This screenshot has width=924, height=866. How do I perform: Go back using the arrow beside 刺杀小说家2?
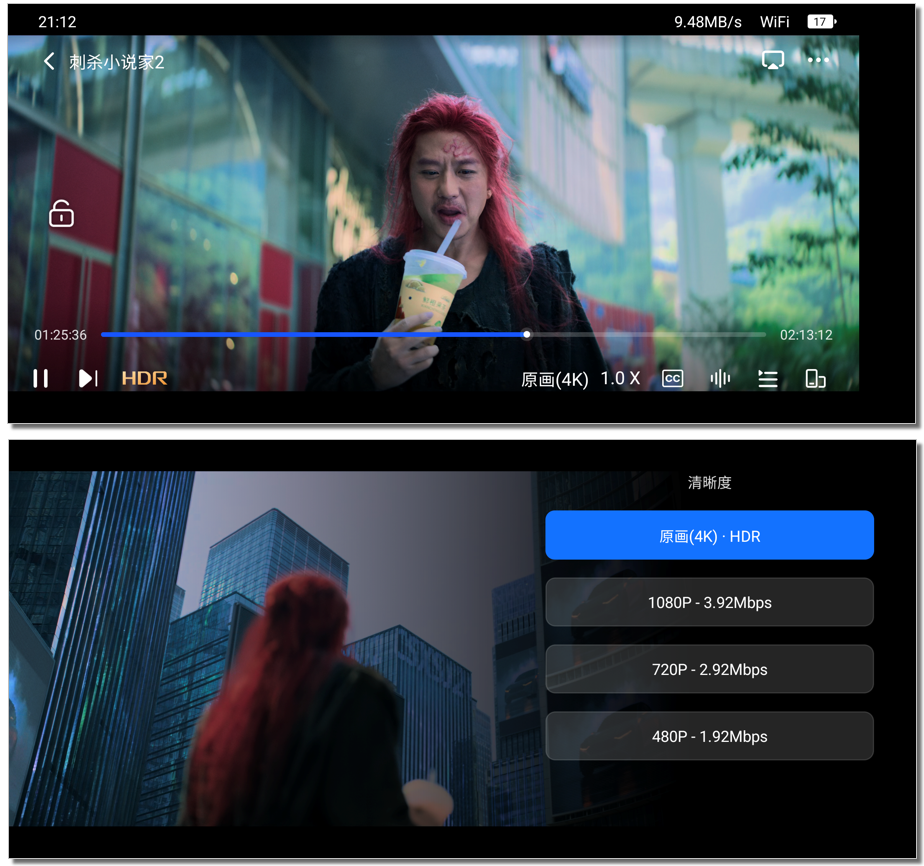tap(50, 61)
